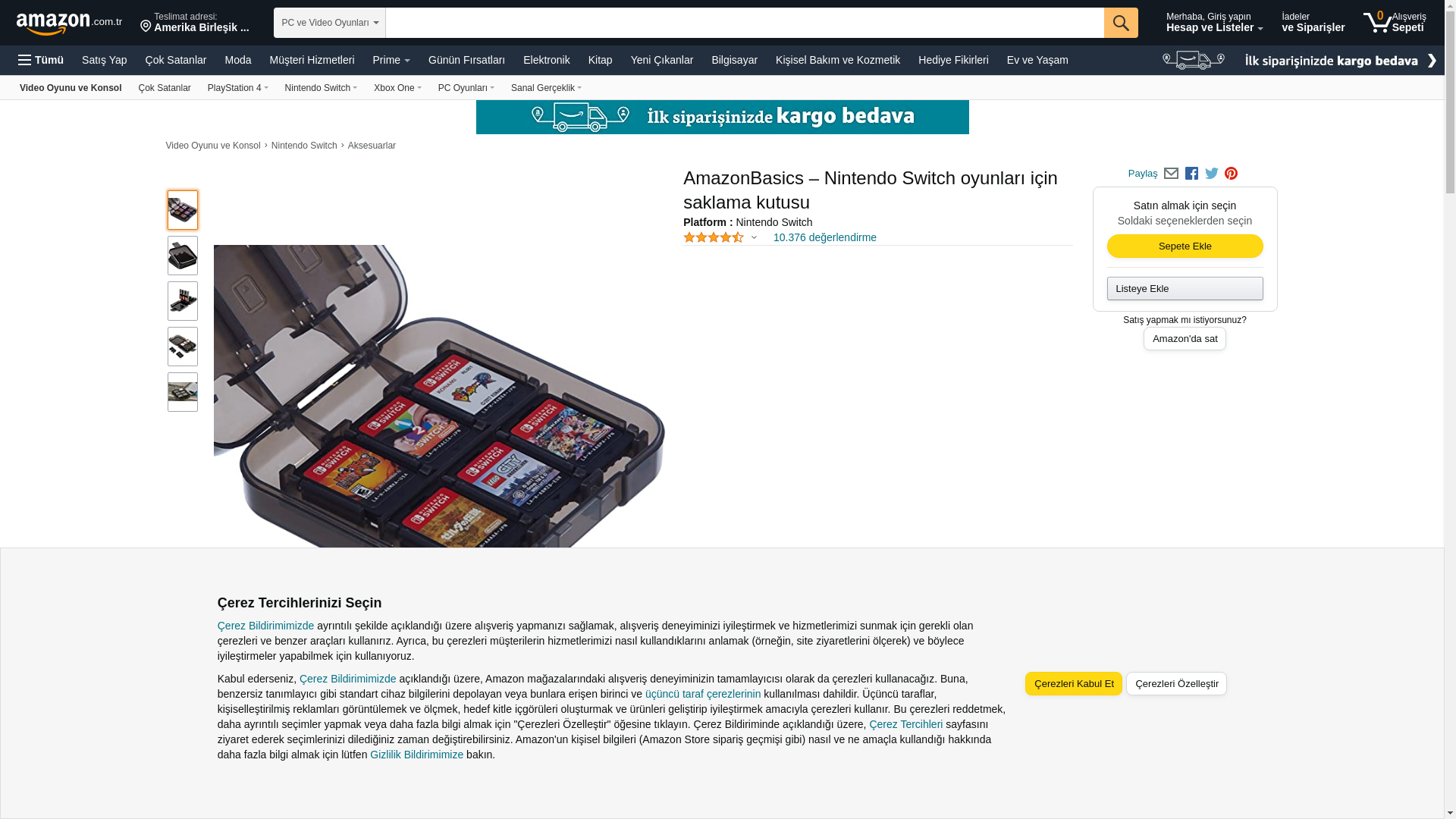Viewport: 1456px width, 819px height.
Task: Share product via email icon
Action: [x=1171, y=174]
